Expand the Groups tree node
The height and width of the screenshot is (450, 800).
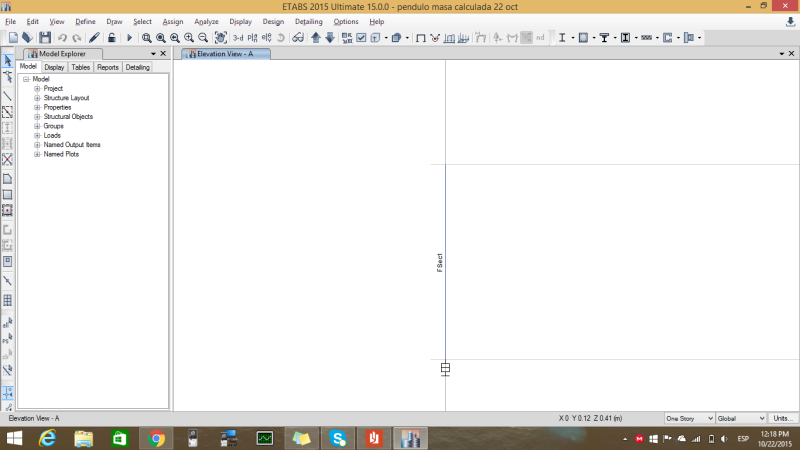click(x=37, y=126)
